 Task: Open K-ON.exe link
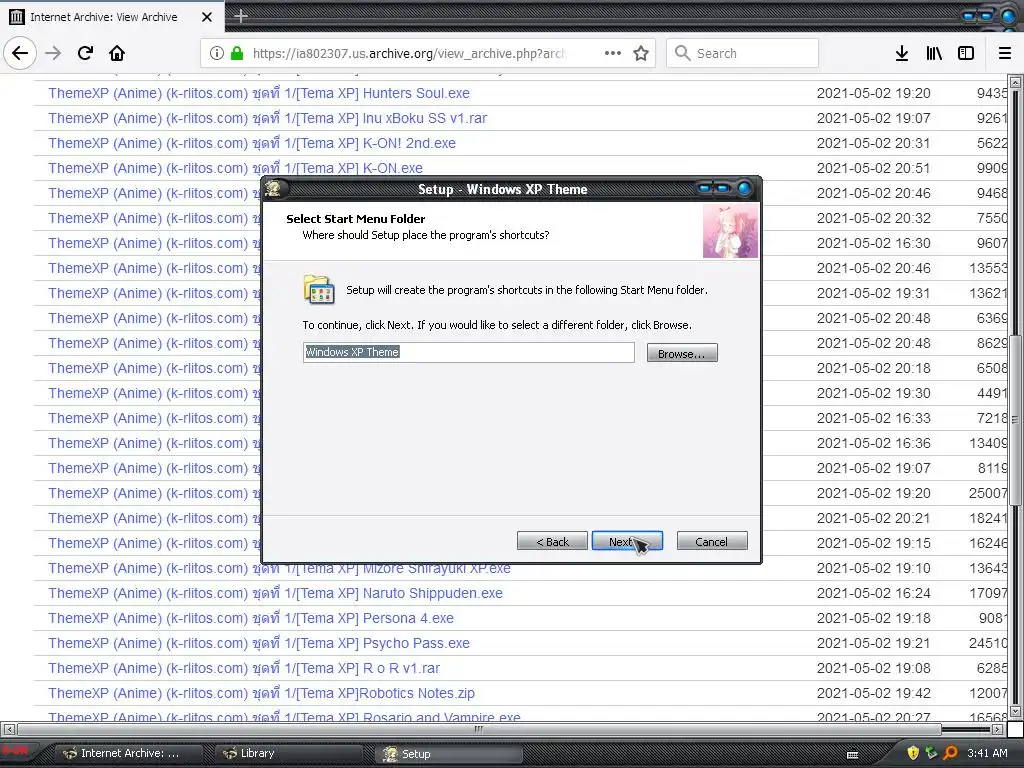pos(235,168)
